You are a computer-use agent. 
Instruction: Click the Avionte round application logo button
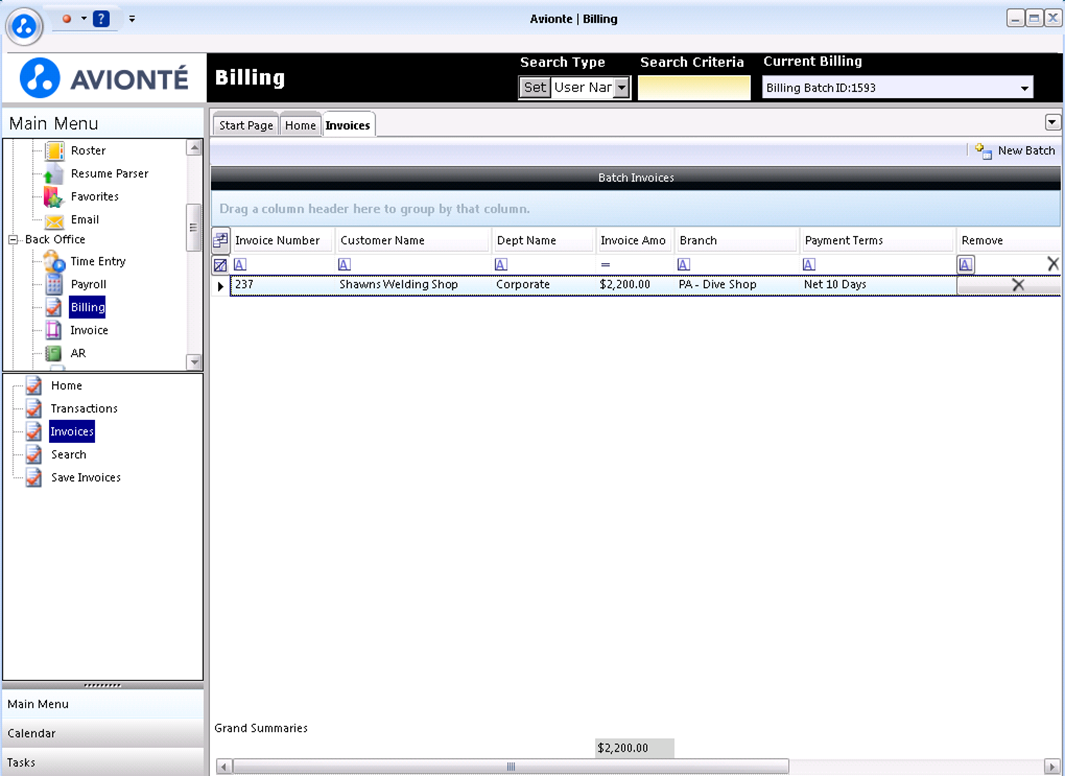(24, 26)
